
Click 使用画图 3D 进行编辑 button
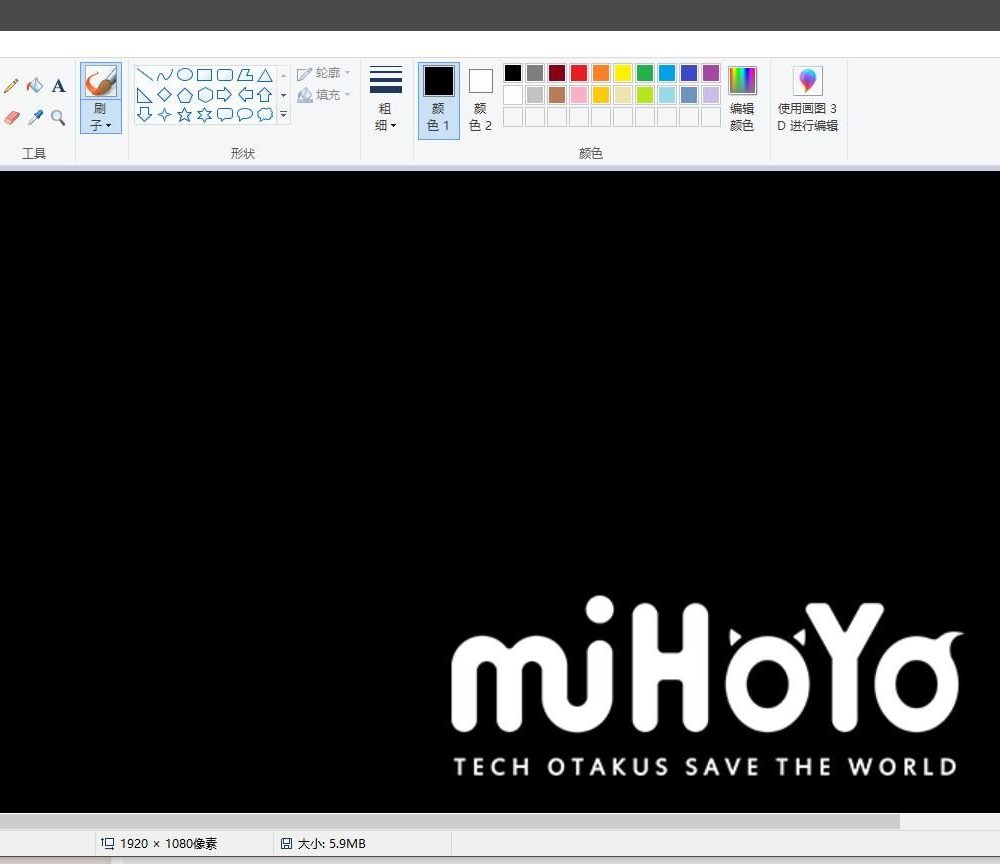808,100
